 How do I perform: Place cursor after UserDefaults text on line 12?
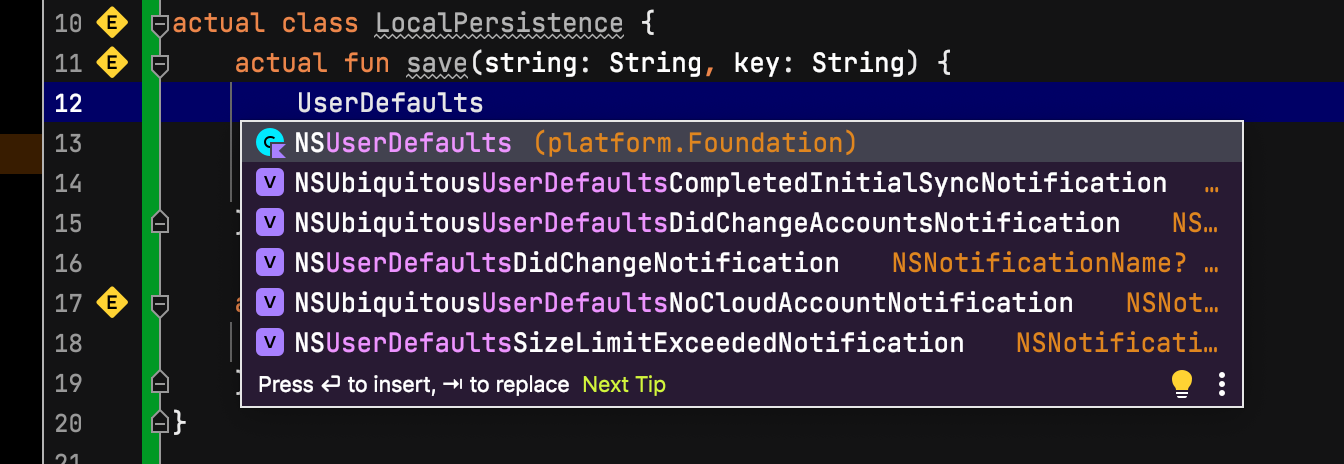coord(484,103)
